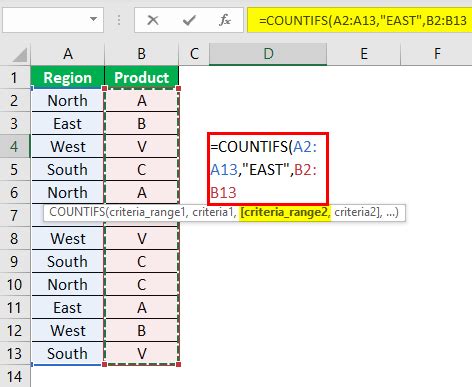Screen dimensions: 472x387
Task: Select cell A13 containing South
Action: click(x=68, y=353)
